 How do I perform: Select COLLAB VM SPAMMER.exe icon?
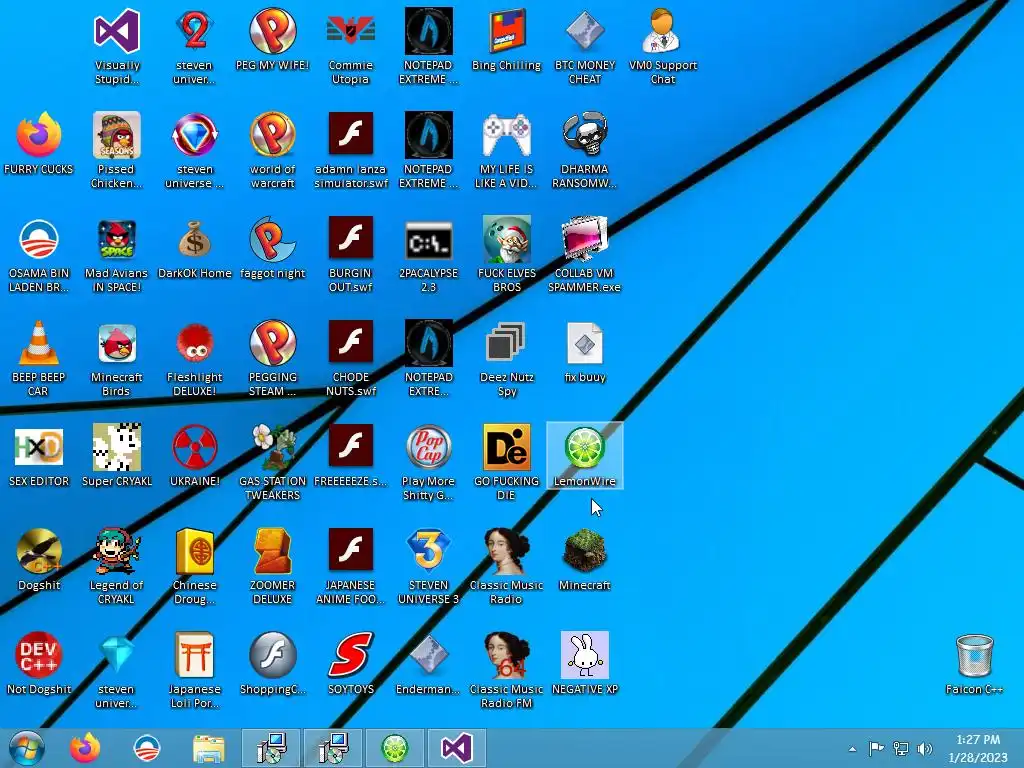click(584, 254)
